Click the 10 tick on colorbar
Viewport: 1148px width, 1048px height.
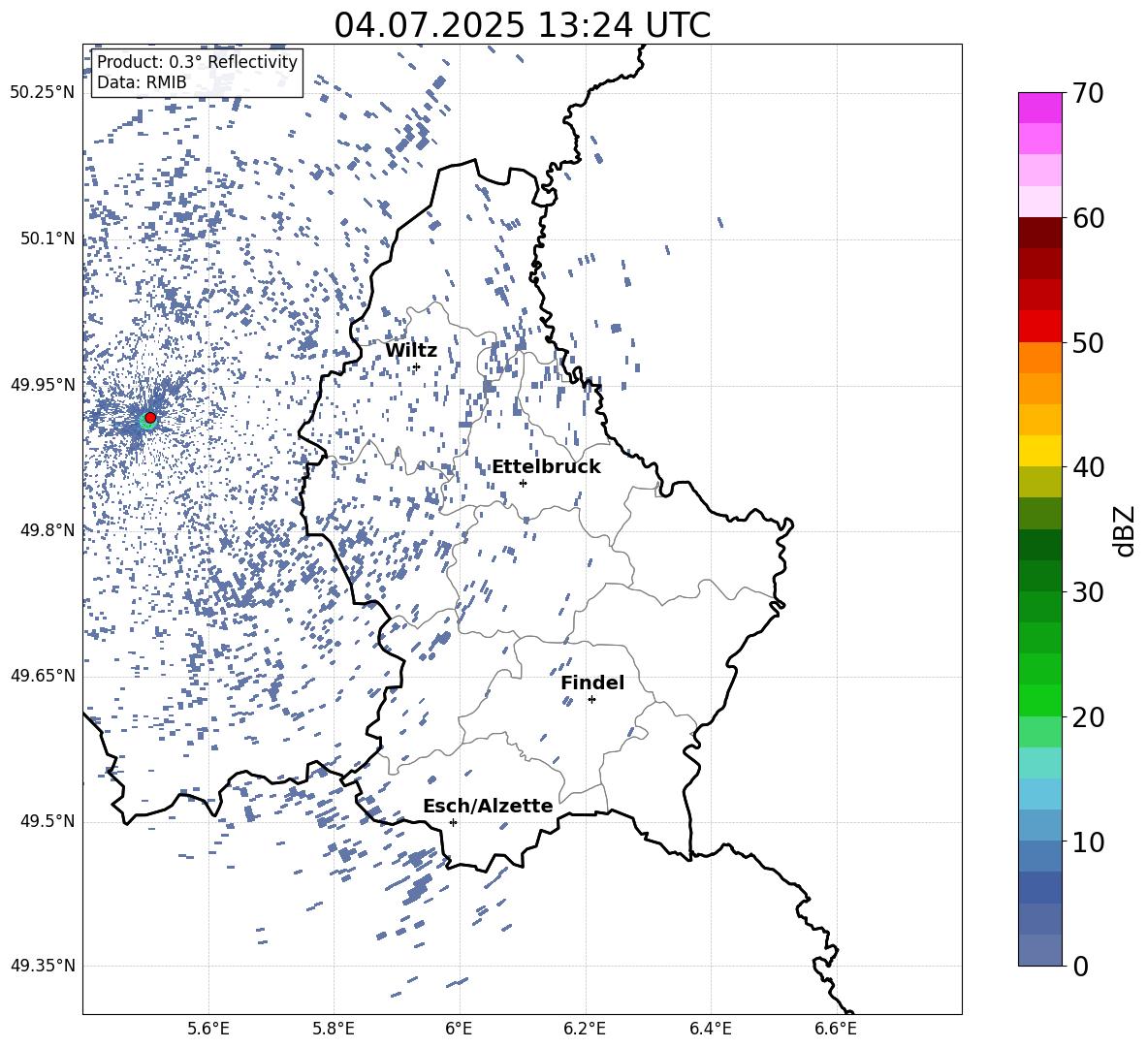(x=1088, y=842)
